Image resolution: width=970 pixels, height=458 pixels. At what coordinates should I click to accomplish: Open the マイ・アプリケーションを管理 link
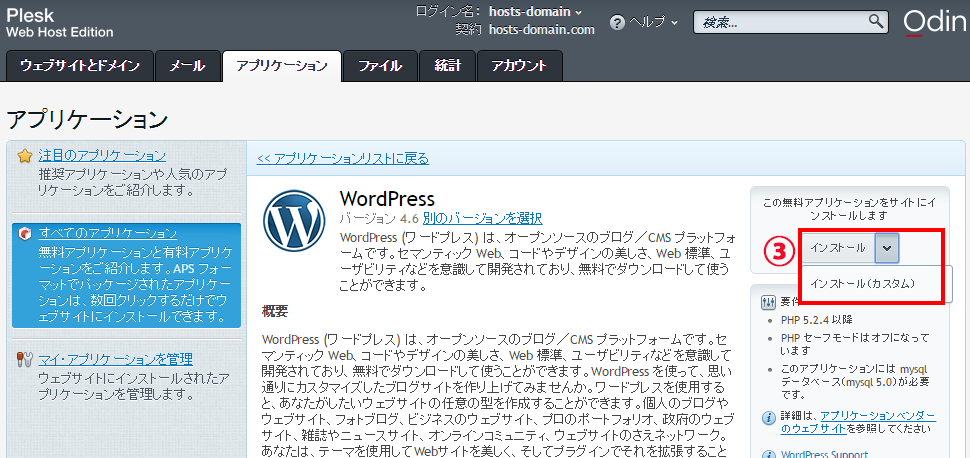116,359
